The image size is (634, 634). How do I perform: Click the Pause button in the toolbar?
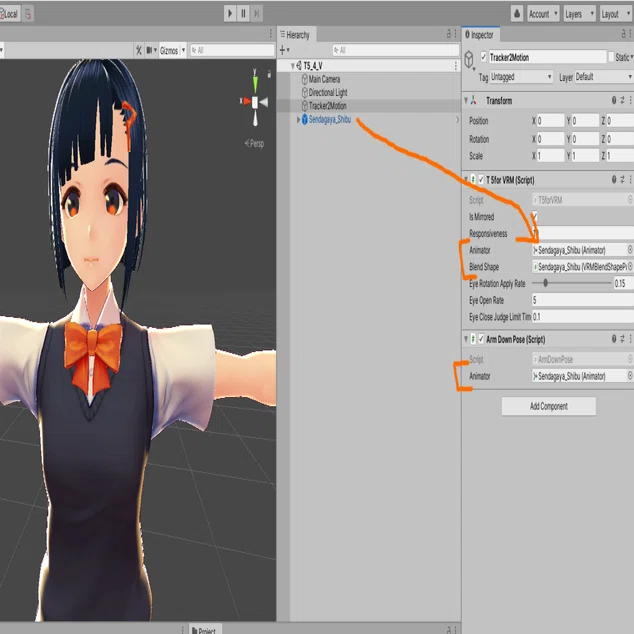coord(243,13)
